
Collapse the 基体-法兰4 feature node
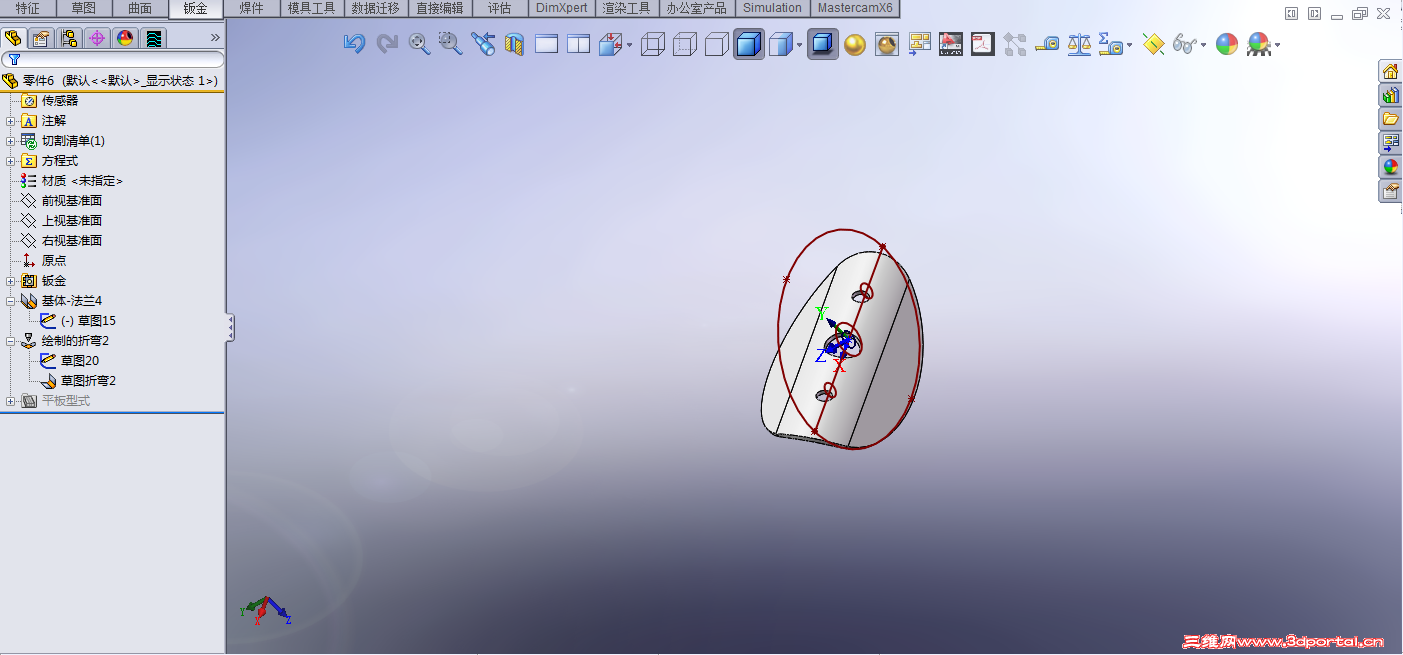tap(11, 301)
